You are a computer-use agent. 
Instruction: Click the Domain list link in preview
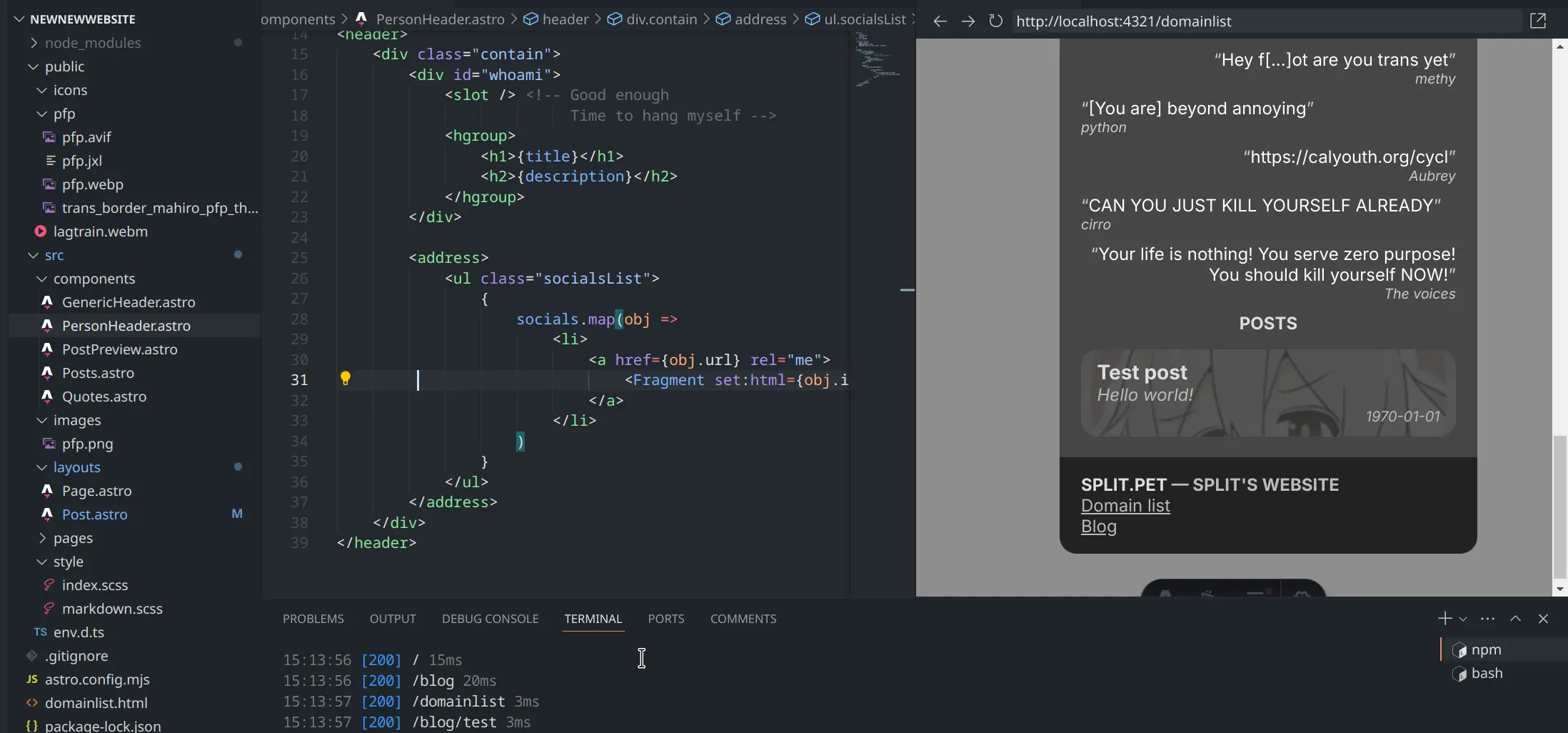click(1125, 506)
